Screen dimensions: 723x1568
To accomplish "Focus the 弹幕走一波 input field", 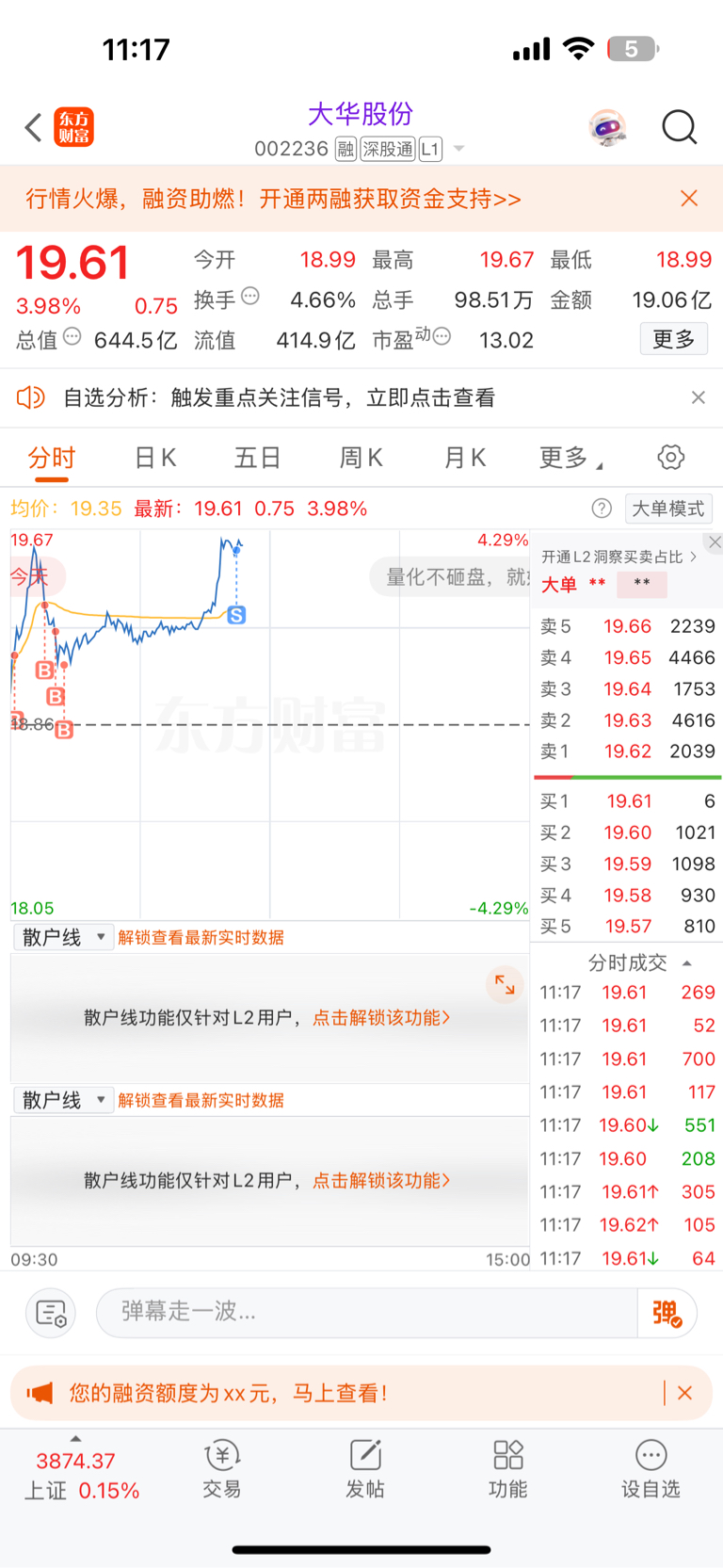I will point(367,1312).
